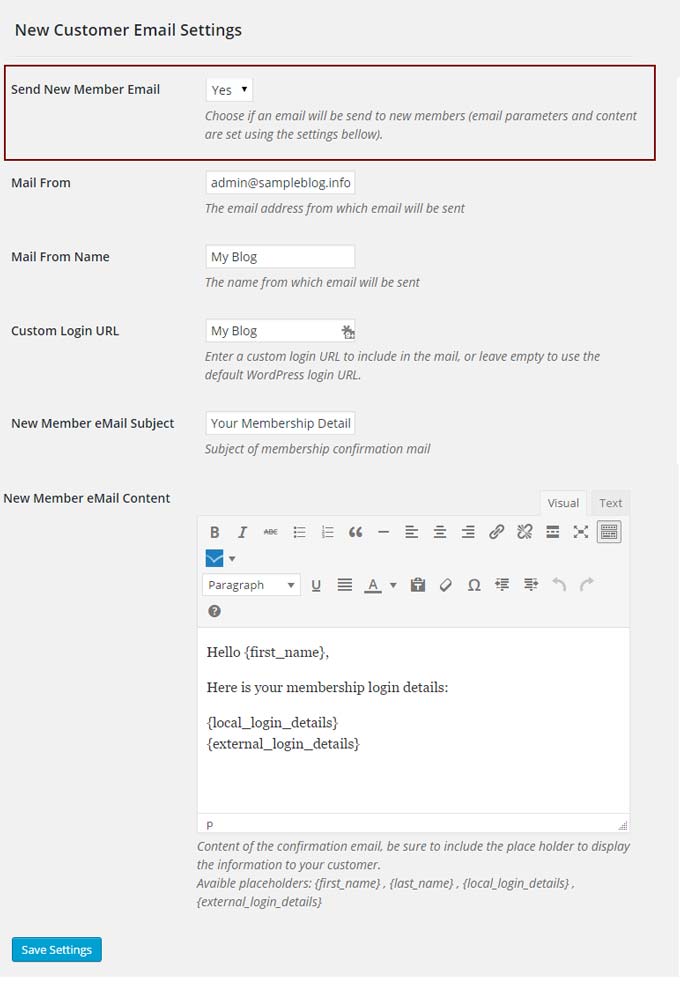Undo last editor action
The width and height of the screenshot is (680, 986).
click(559, 585)
